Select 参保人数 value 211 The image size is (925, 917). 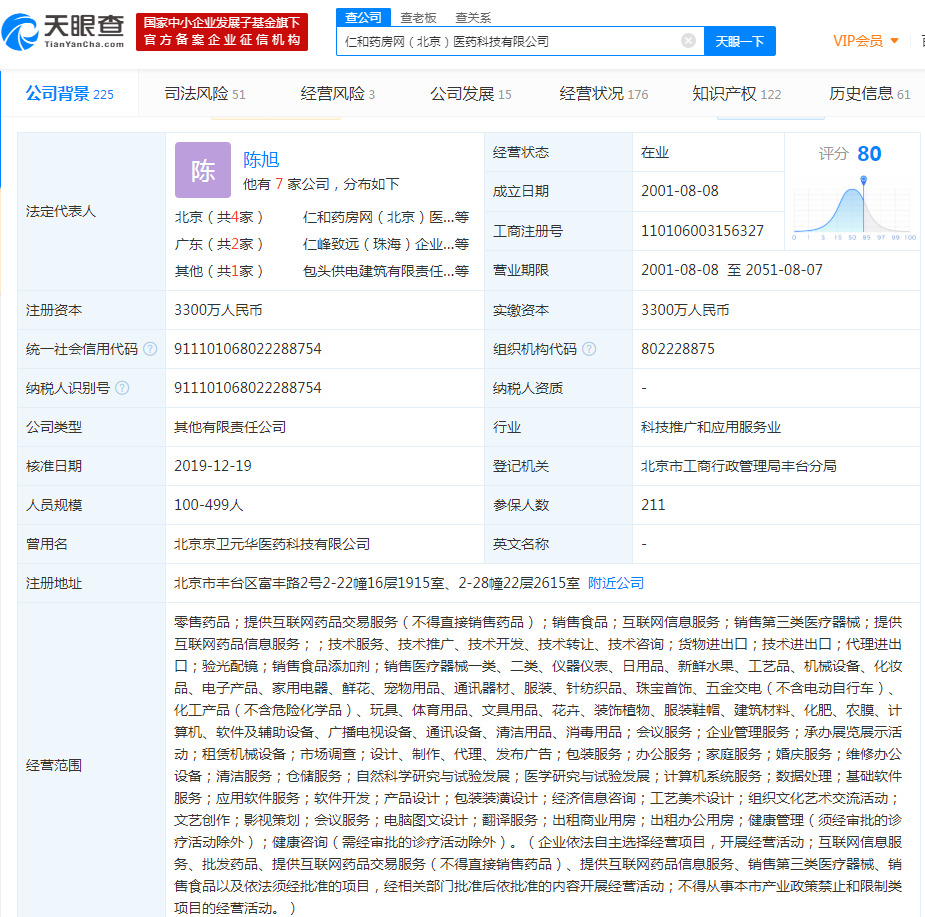(x=653, y=505)
